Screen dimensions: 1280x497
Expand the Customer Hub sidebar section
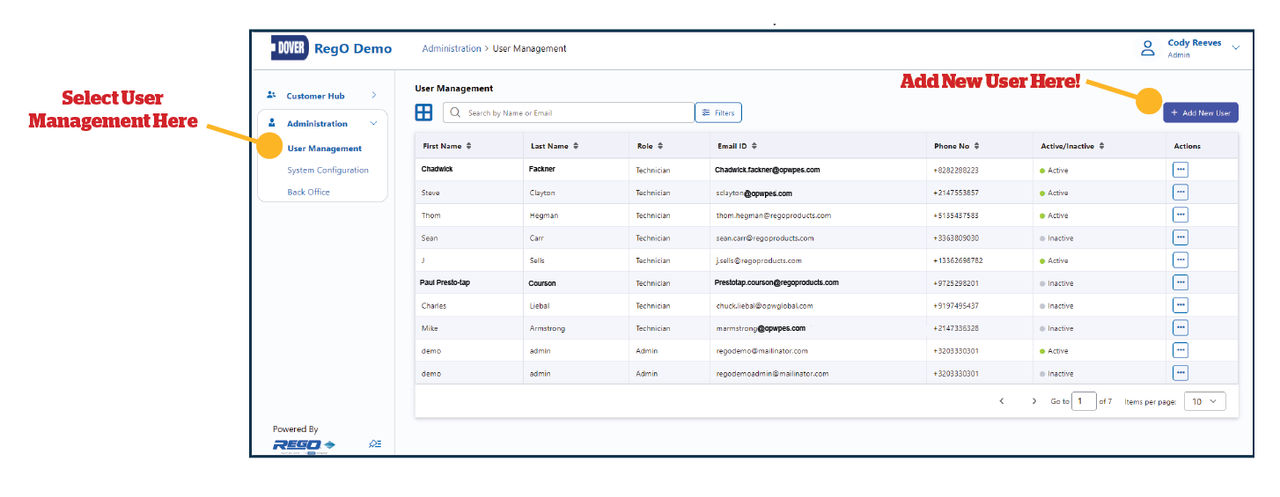point(373,95)
